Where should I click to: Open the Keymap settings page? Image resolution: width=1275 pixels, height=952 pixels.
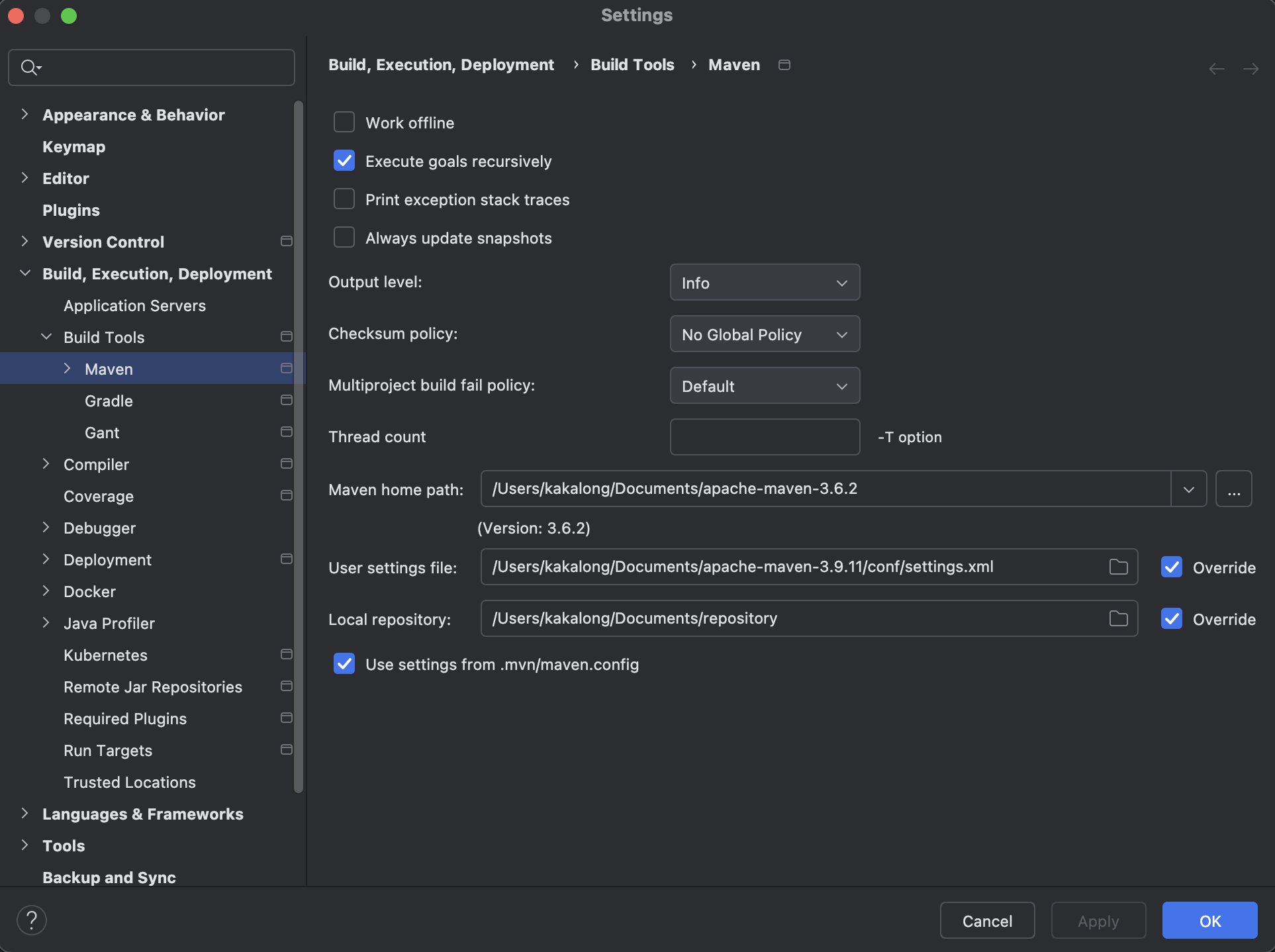pyautogui.click(x=73, y=147)
